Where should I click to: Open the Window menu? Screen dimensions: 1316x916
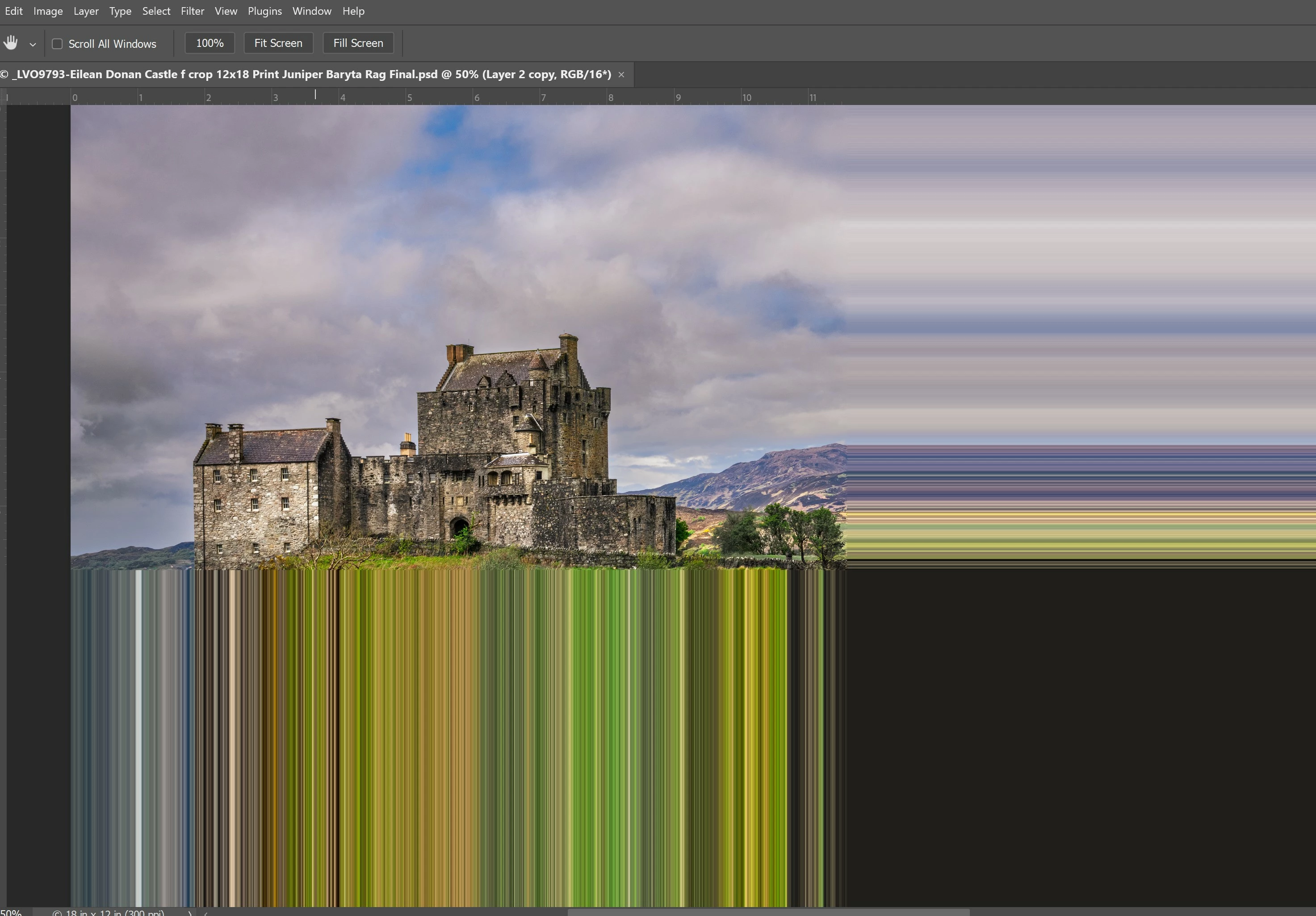point(312,11)
